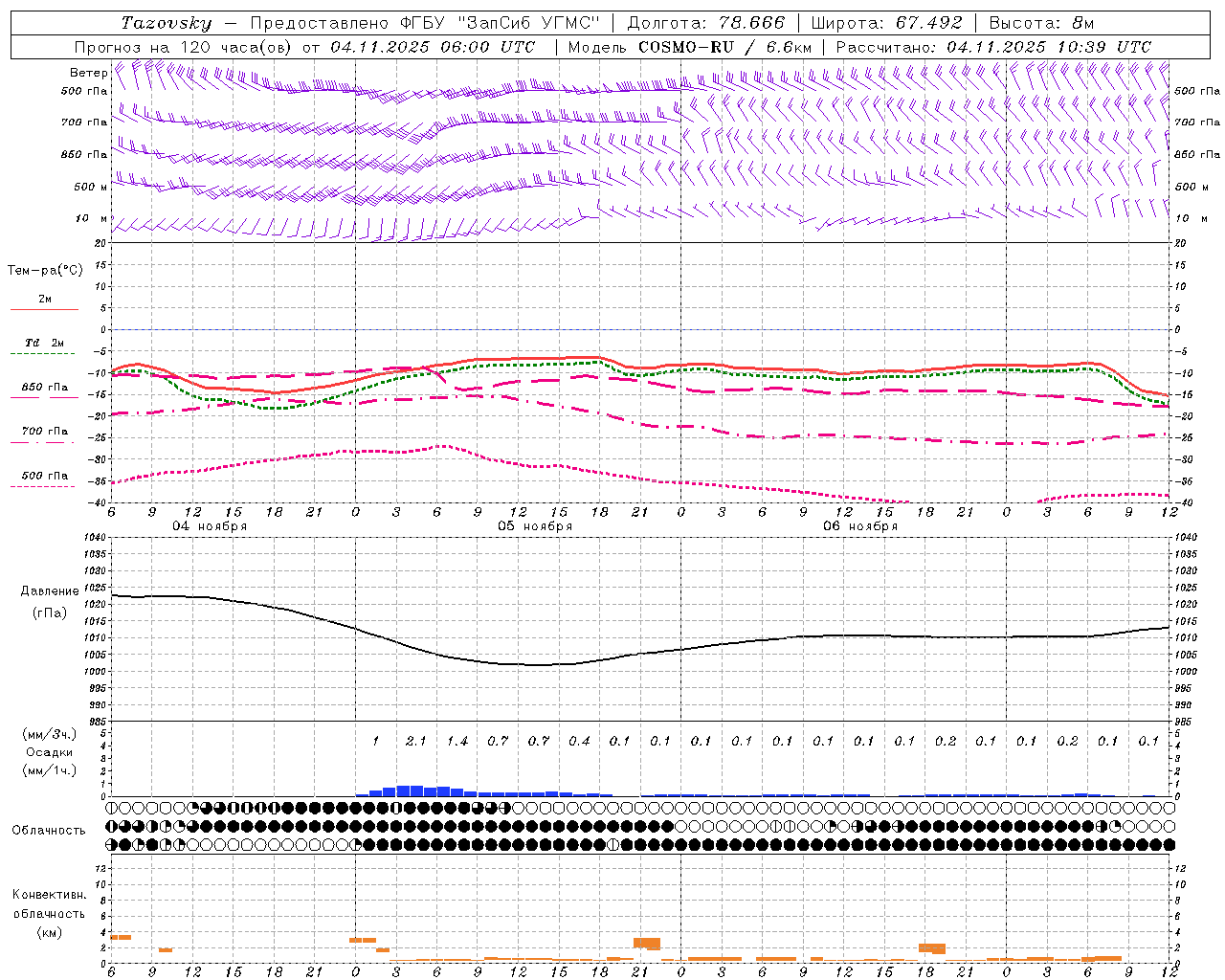The image size is (1225, 980).
Task: Select the Долгота: 78.666 value
Action: point(705,23)
